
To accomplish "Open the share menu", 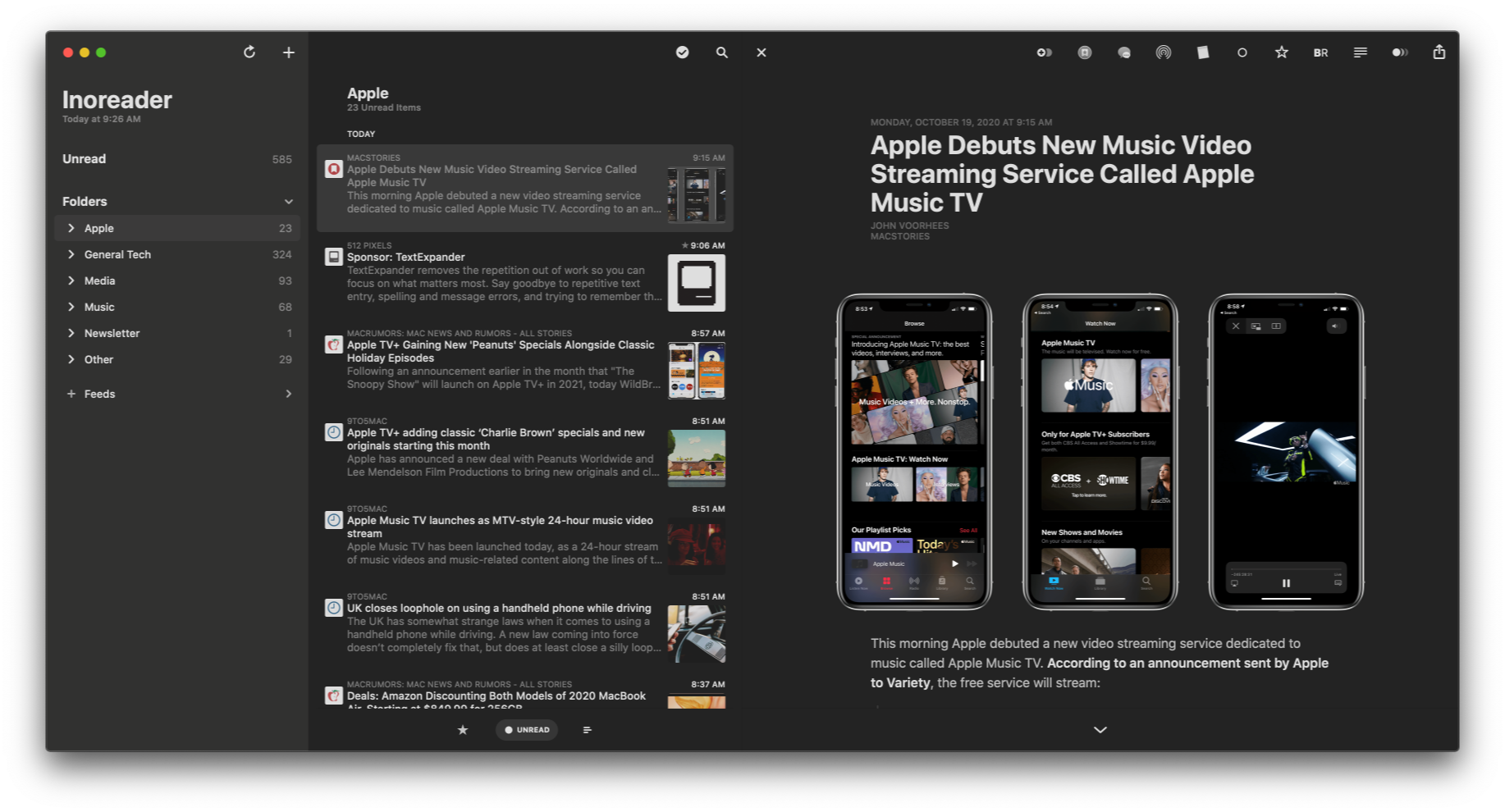I will point(1439,52).
